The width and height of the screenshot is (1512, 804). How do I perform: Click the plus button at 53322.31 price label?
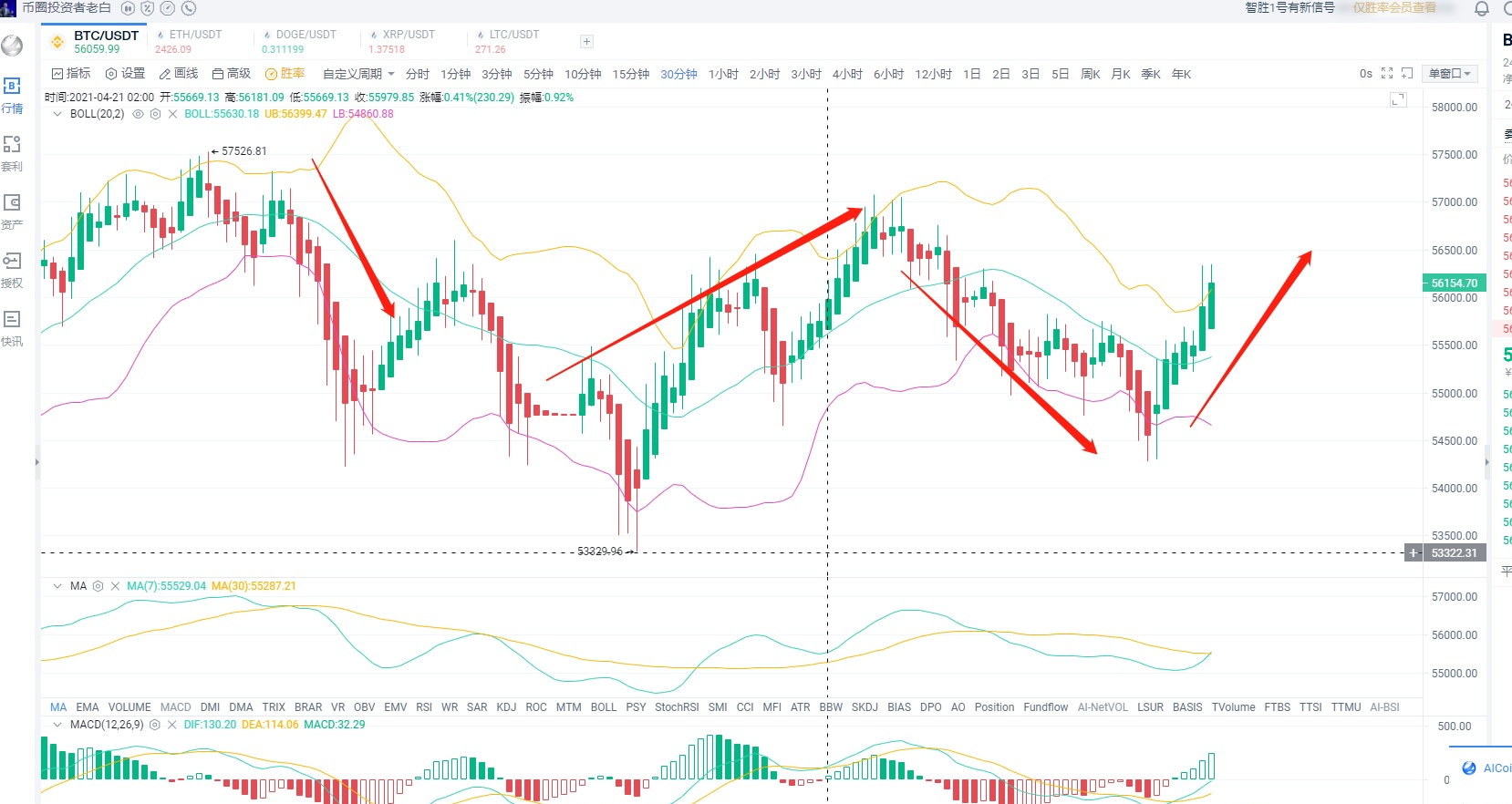tap(1414, 552)
